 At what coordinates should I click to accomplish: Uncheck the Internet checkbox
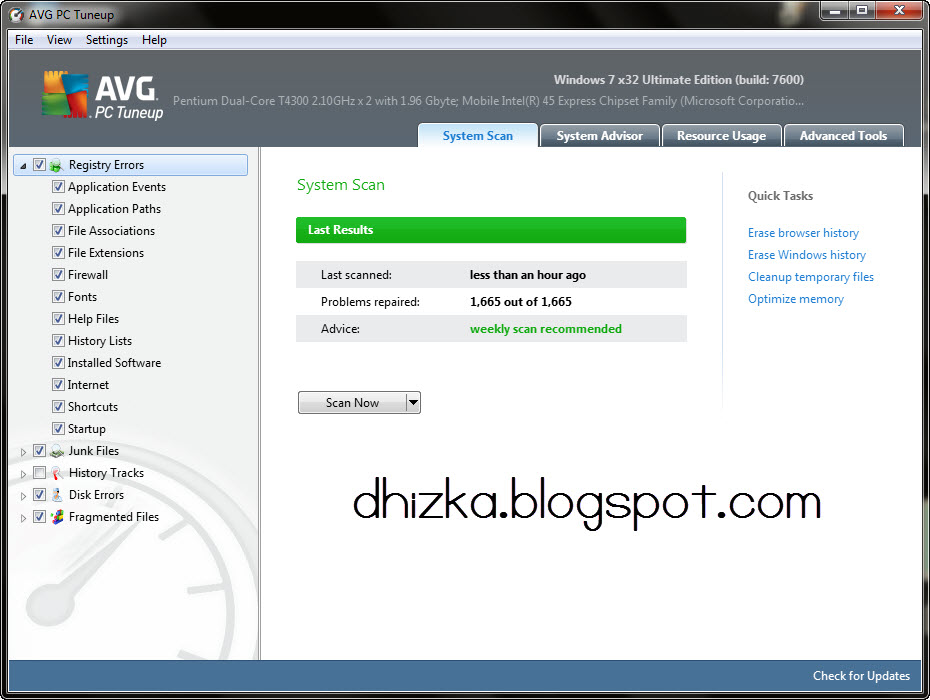point(58,384)
